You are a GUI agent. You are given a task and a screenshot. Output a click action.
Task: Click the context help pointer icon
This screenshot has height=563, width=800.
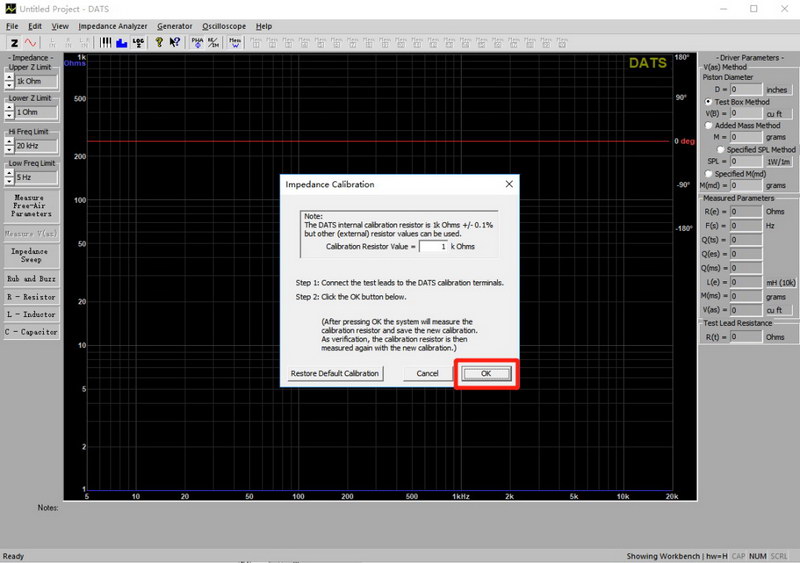click(175, 43)
